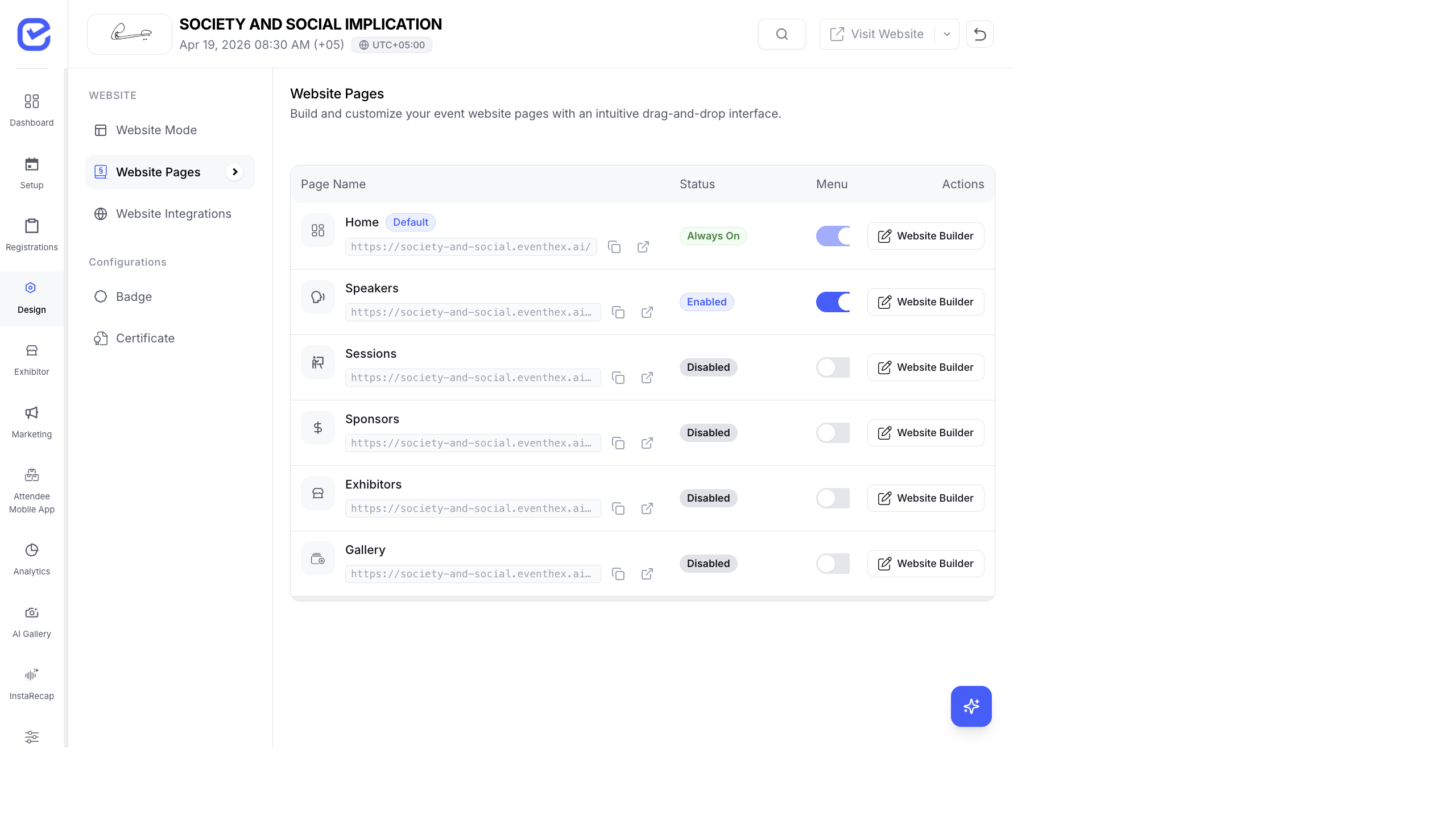The image size is (1456, 819).
Task: Switch to Website Mode
Action: (x=156, y=130)
